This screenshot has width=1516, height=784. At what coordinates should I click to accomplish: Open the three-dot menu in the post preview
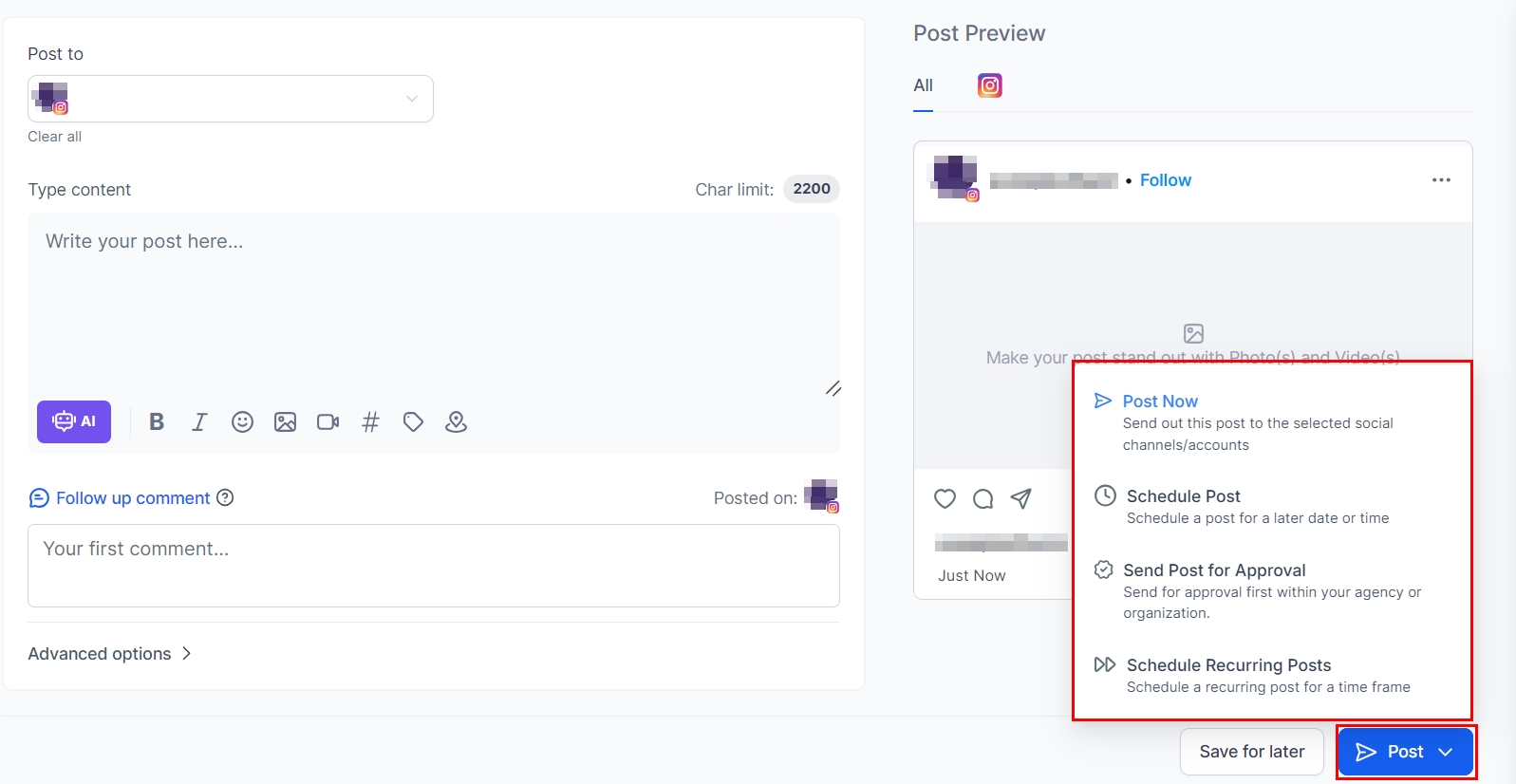[1441, 180]
